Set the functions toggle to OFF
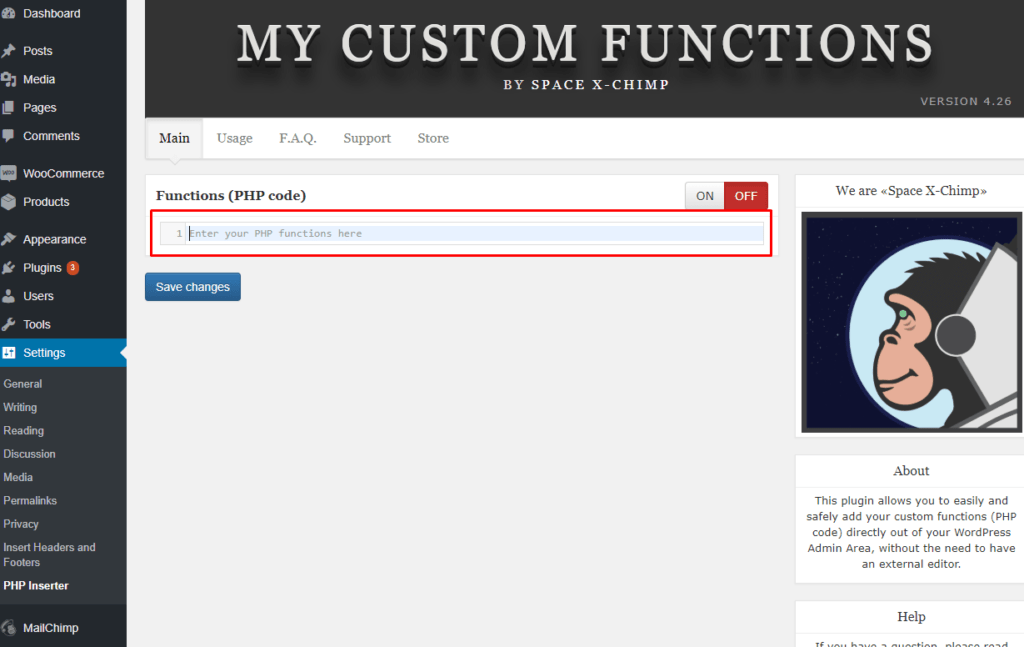 click(745, 196)
